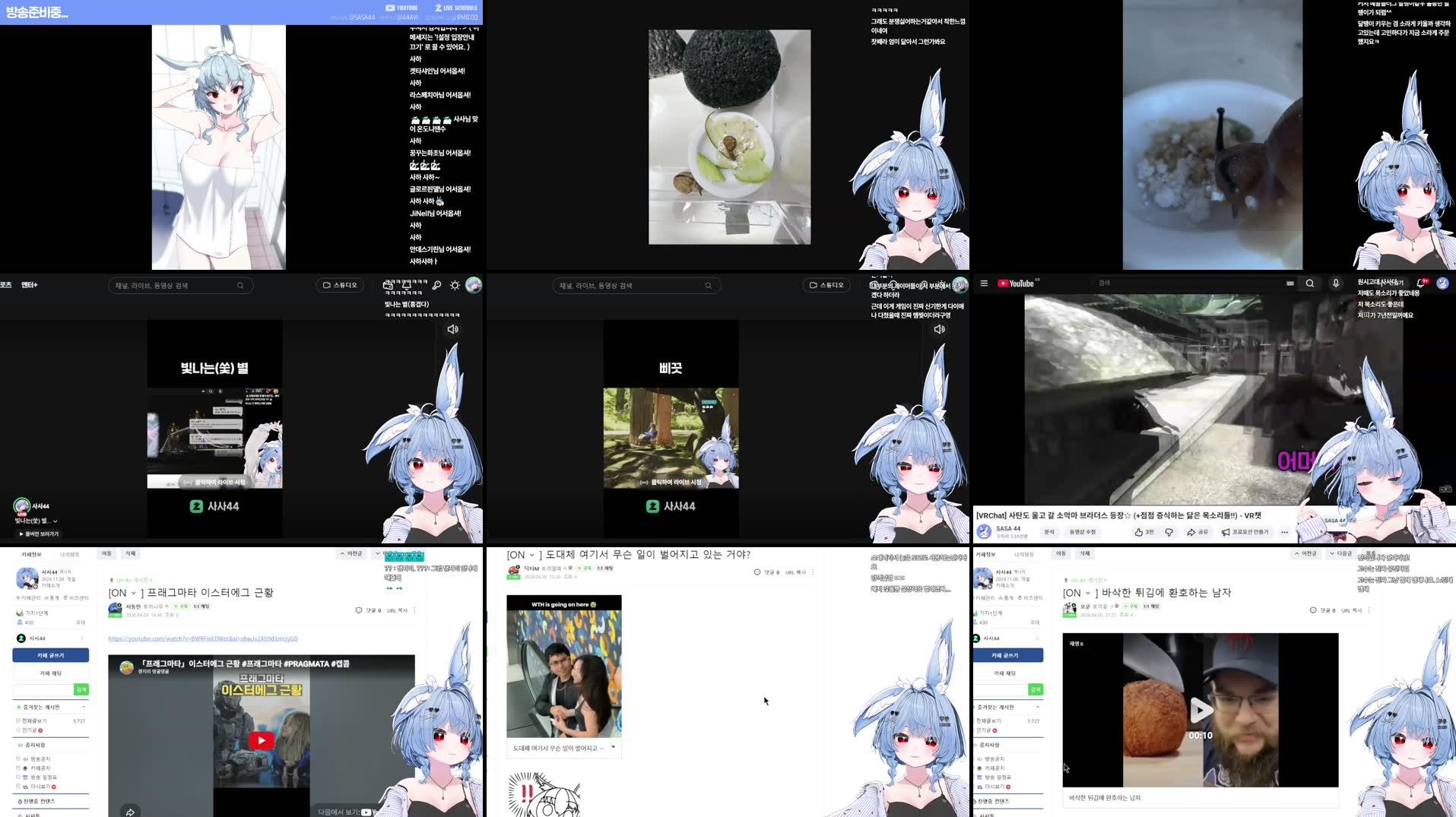Open the YouTube notifications bell
The width and height of the screenshot is (1456, 817).
pyautogui.click(x=1421, y=283)
